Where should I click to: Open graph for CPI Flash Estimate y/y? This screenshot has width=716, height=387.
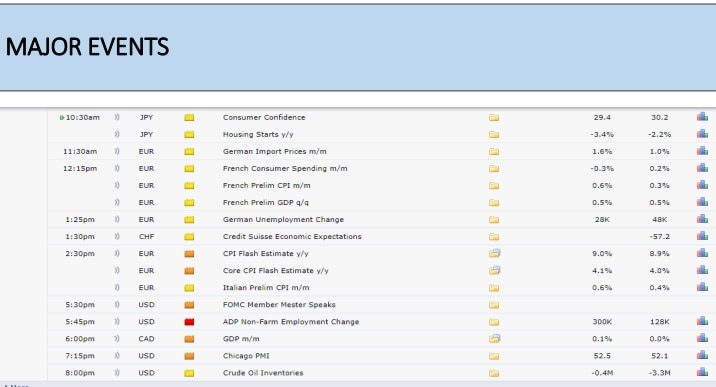pyautogui.click(x=702, y=253)
